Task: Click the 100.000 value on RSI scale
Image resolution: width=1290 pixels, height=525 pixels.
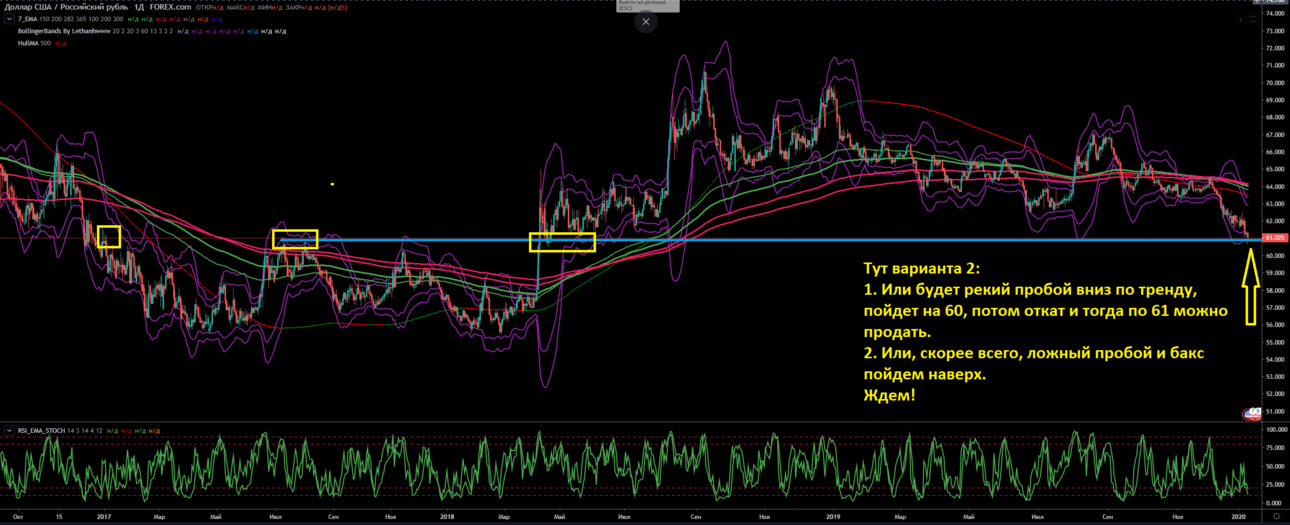Action: (1276, 429)
